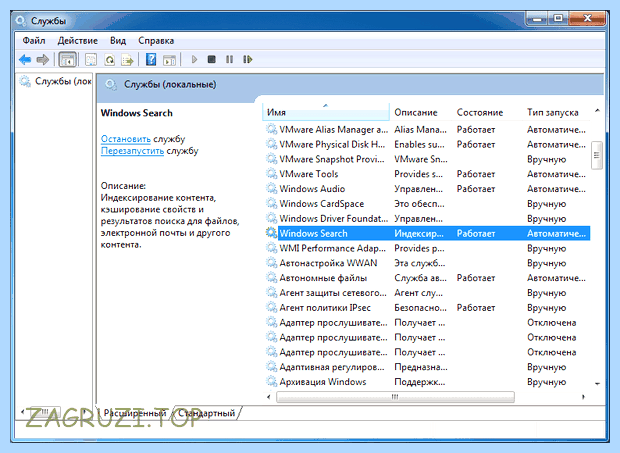This screenshot has width=620, height=453.
Task: Pause the service with the pause icon
Action: [x=229, y=60]
